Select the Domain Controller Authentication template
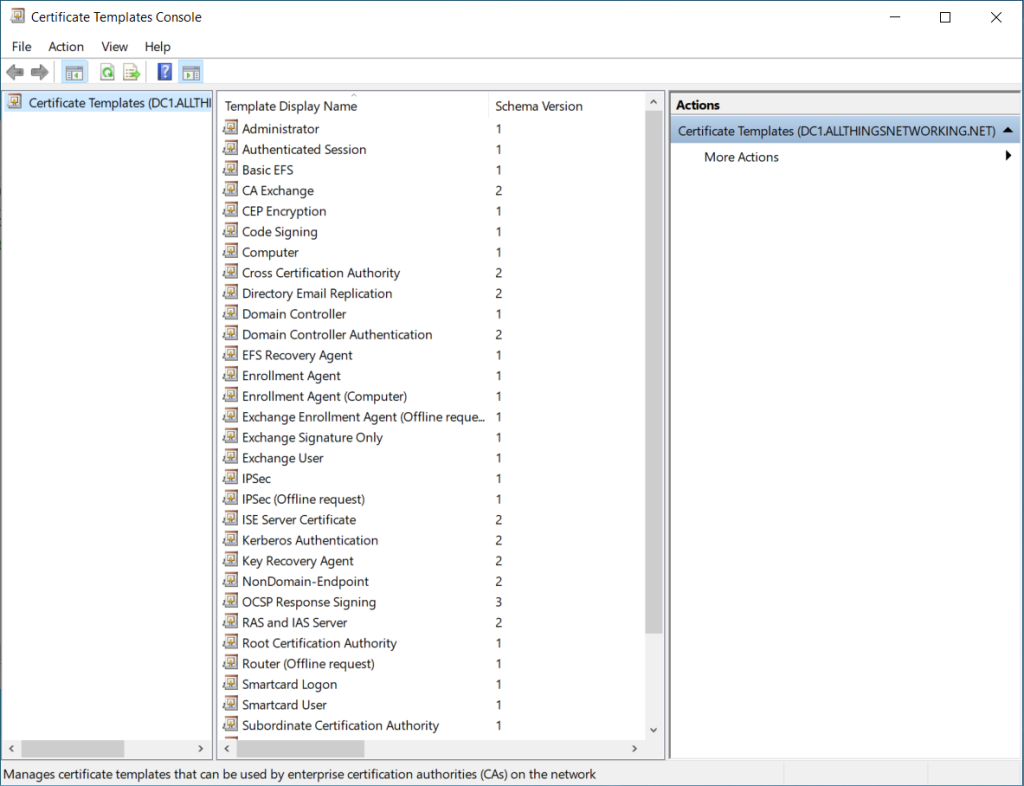 (x=337, y=335)
